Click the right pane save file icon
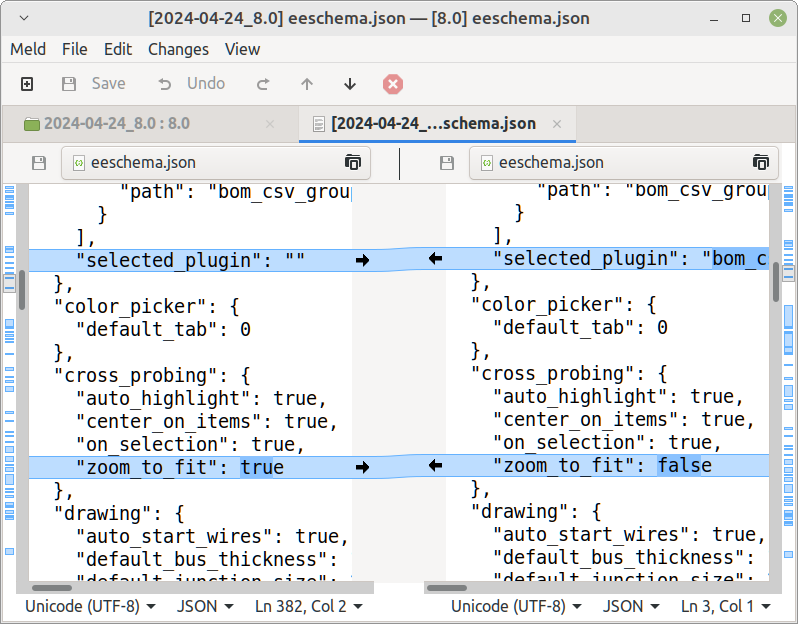This screenshot has width=798, height=624. (x=447, y=163)
